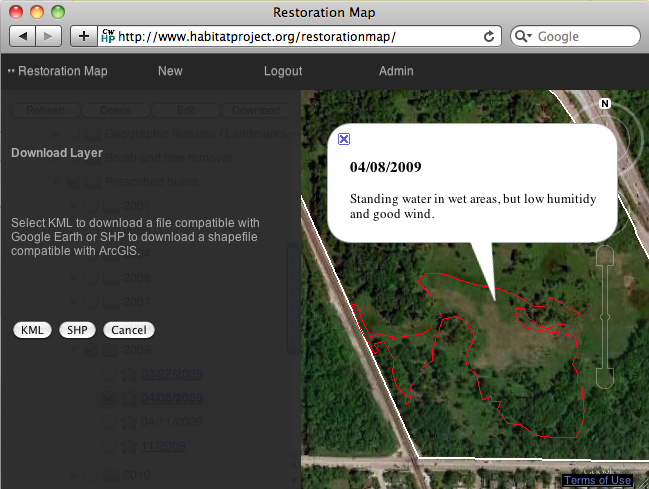Click the Brush and tree removal row
This screenshot has width=649, height=489.
pyautogui.click(x=168, y=158)
